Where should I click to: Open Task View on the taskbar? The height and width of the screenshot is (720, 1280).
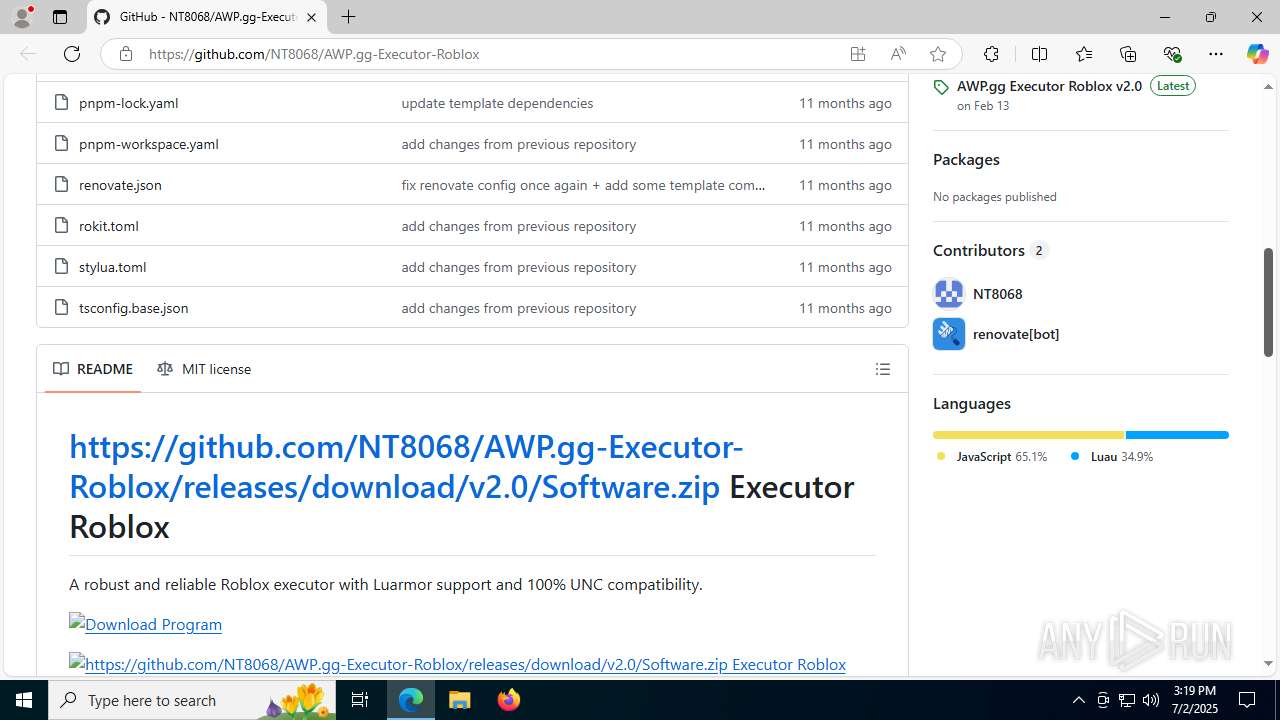[x=361, y=700]
